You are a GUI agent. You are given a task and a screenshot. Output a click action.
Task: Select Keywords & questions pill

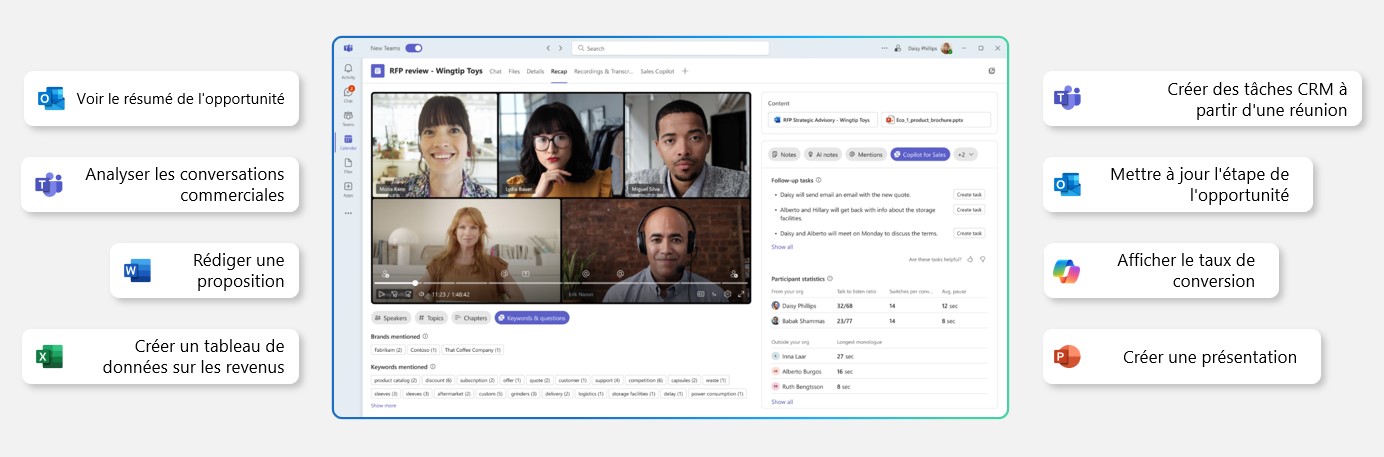(x=532, y=318)
